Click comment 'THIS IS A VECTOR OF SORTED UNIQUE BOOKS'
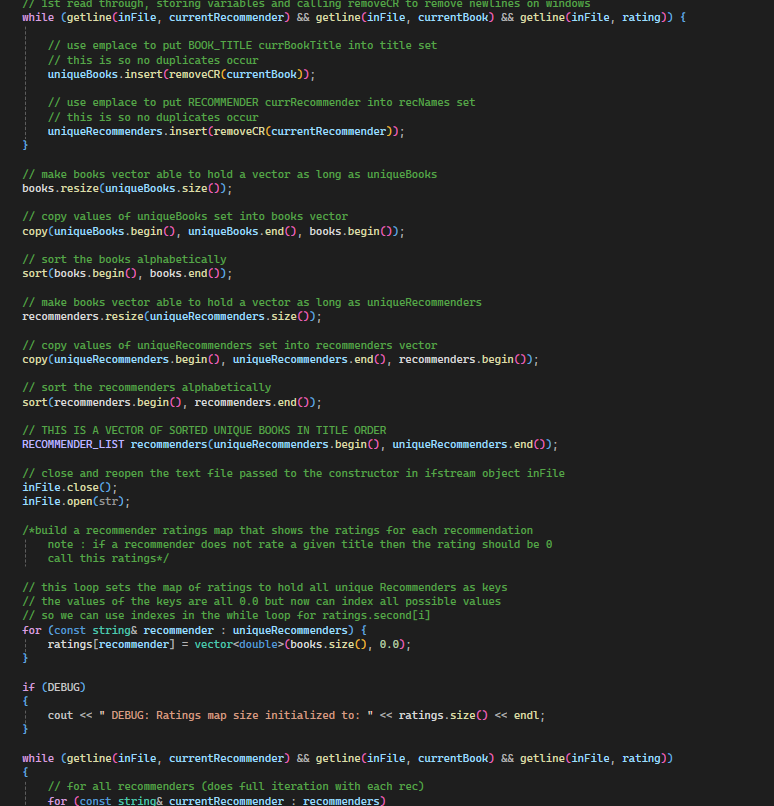 [x=204, y=430]
